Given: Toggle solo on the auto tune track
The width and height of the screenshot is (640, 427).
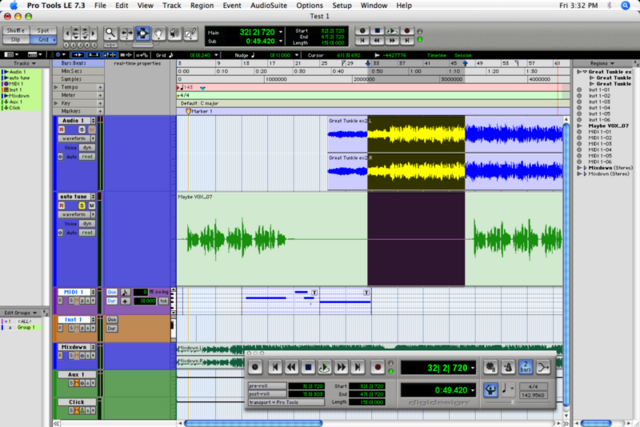Looking at the screenshot, I should (82, 205).
